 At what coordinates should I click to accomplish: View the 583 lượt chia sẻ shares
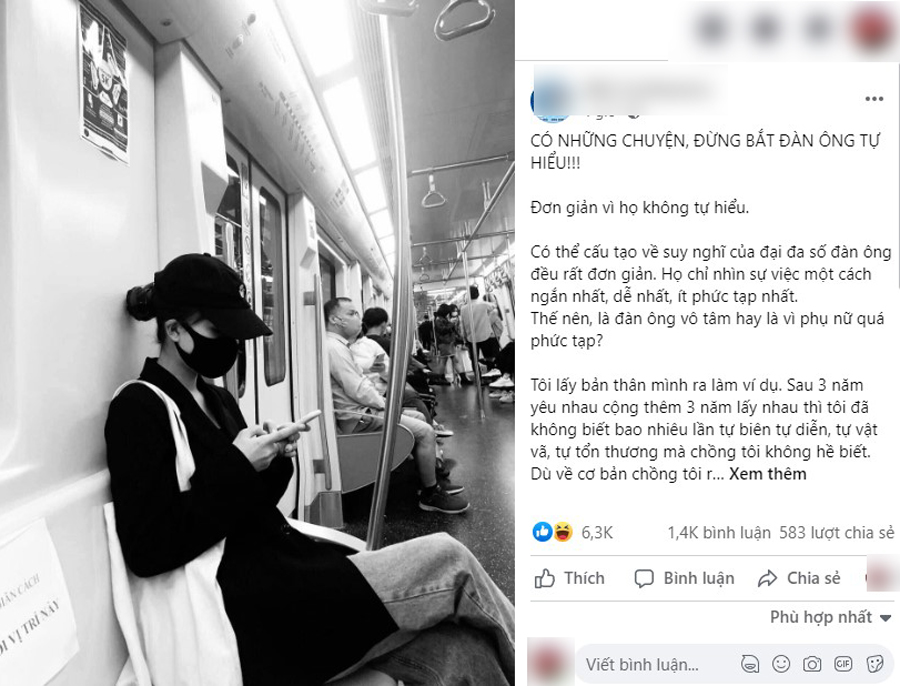[836, 533]
